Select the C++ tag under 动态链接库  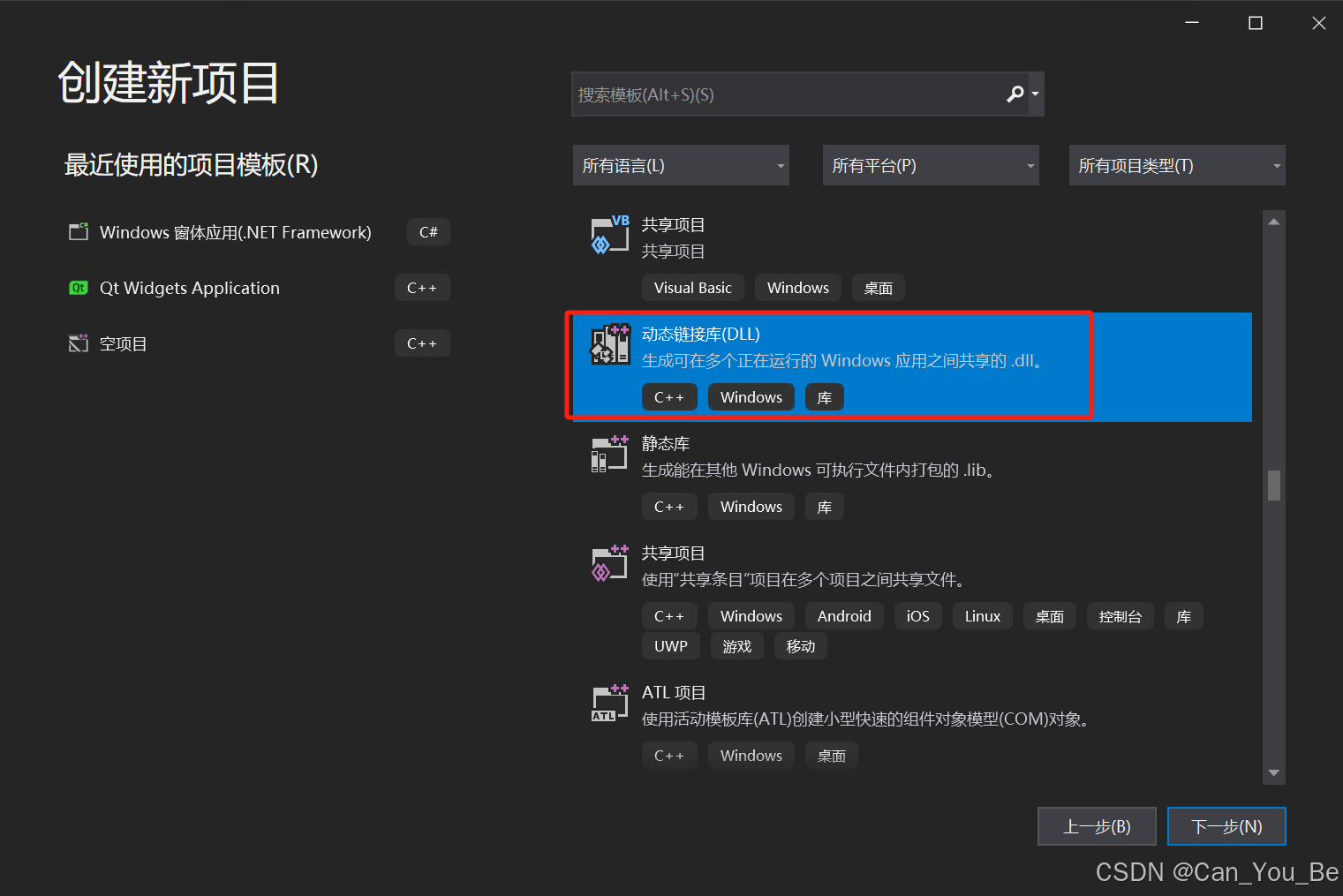pos(668,396)
